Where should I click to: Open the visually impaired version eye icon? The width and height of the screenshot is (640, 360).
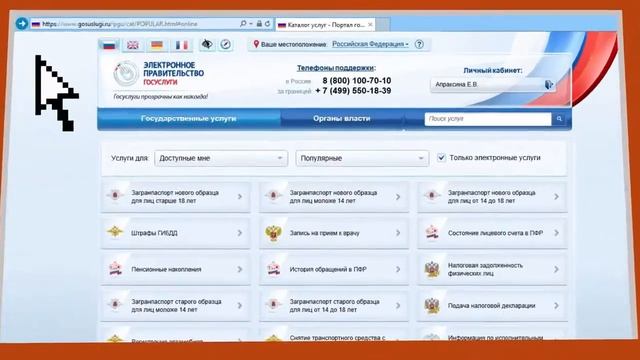pos(207,44)
